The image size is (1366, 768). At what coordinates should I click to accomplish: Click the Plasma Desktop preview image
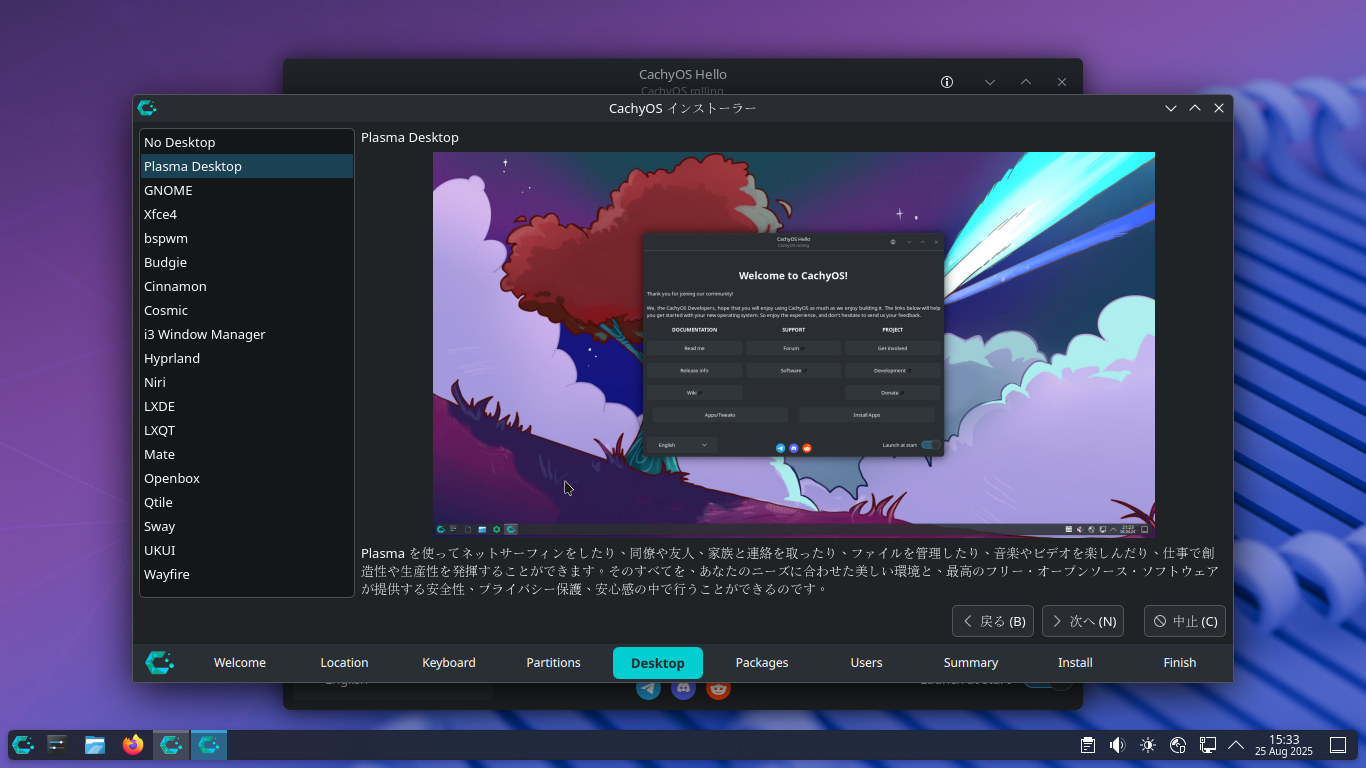pos(794,345)
